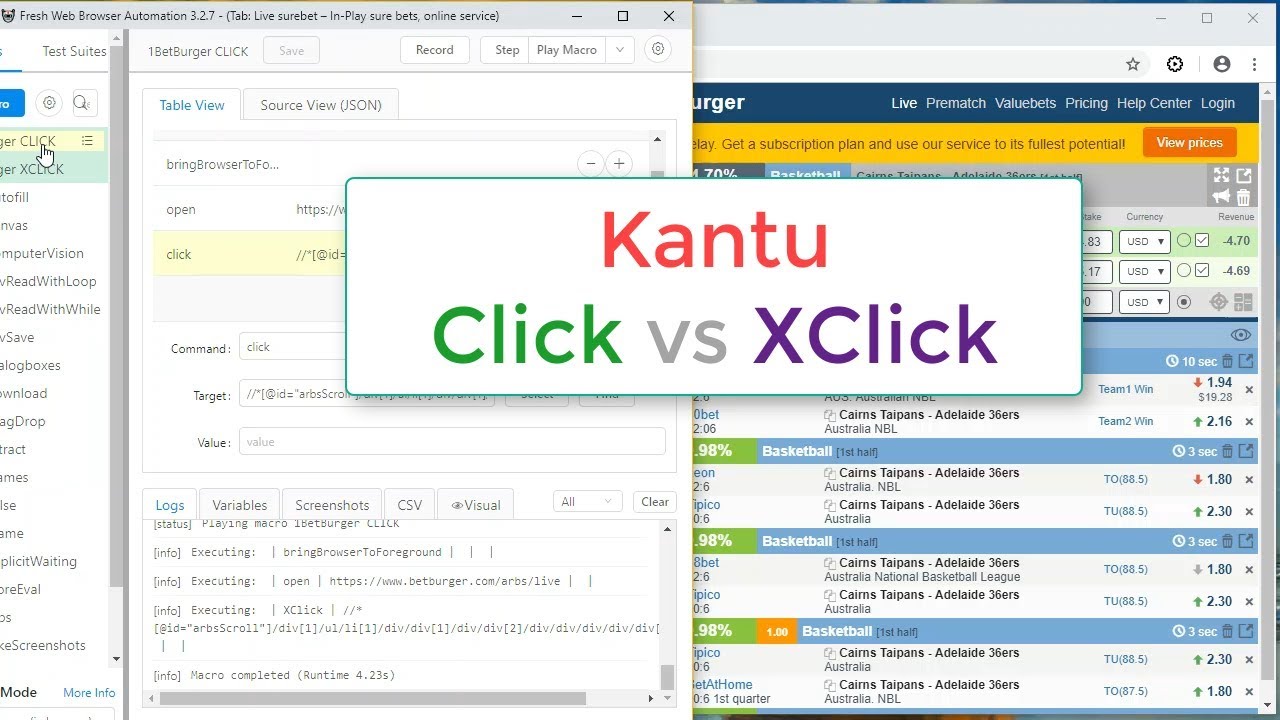
Task: Select the radio button in the -4.69 row
Action: pos(1184,271)
